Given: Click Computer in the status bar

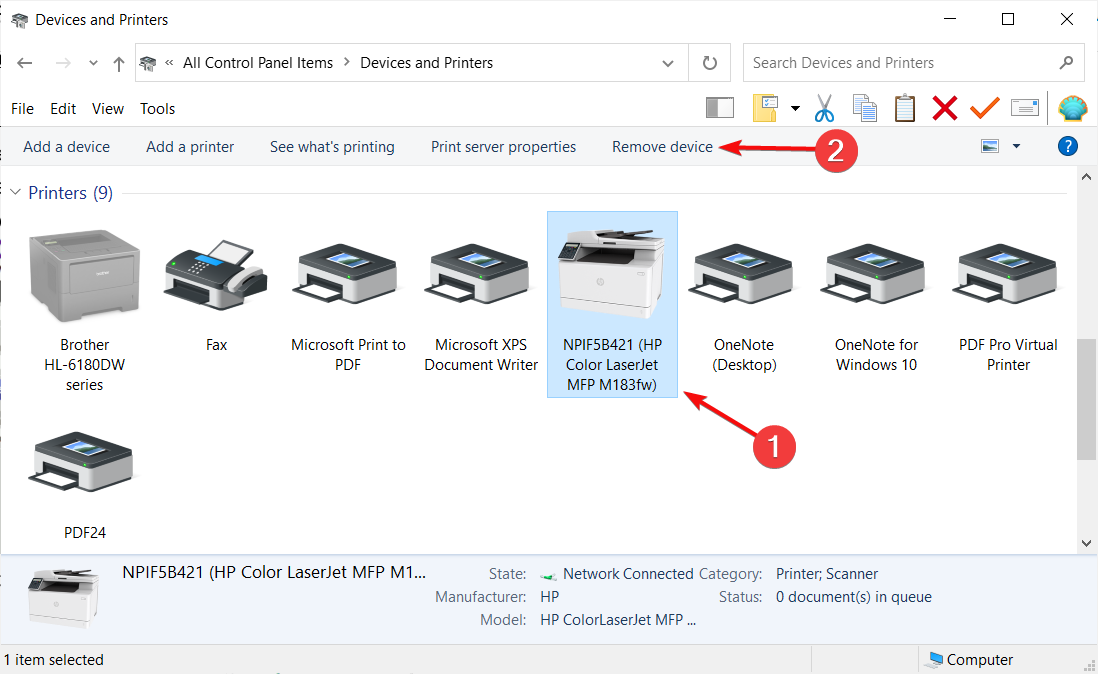Looking at the screenshot, I should point(971,659).
